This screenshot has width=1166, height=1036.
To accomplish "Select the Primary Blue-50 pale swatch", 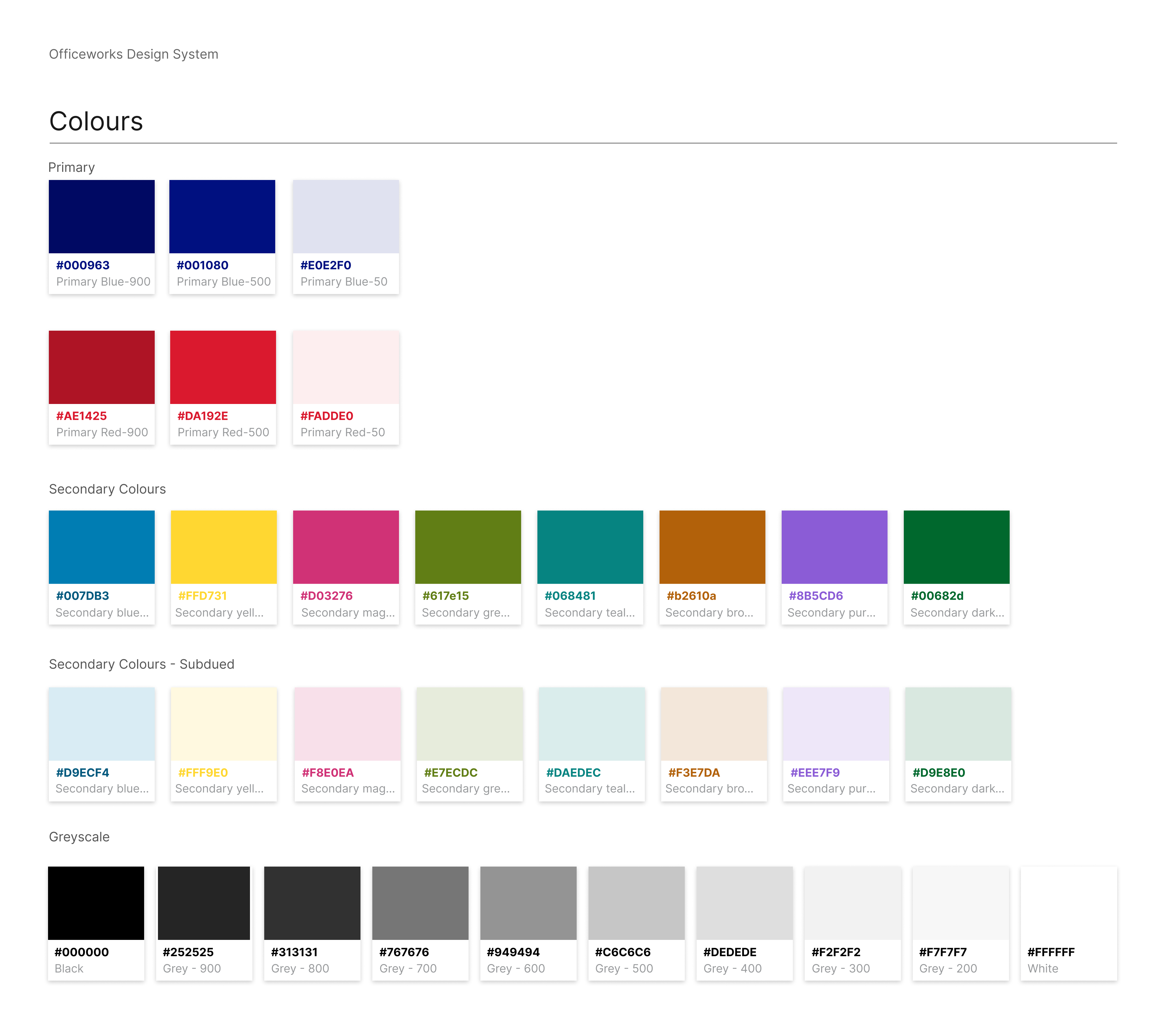I will point(345,217).
